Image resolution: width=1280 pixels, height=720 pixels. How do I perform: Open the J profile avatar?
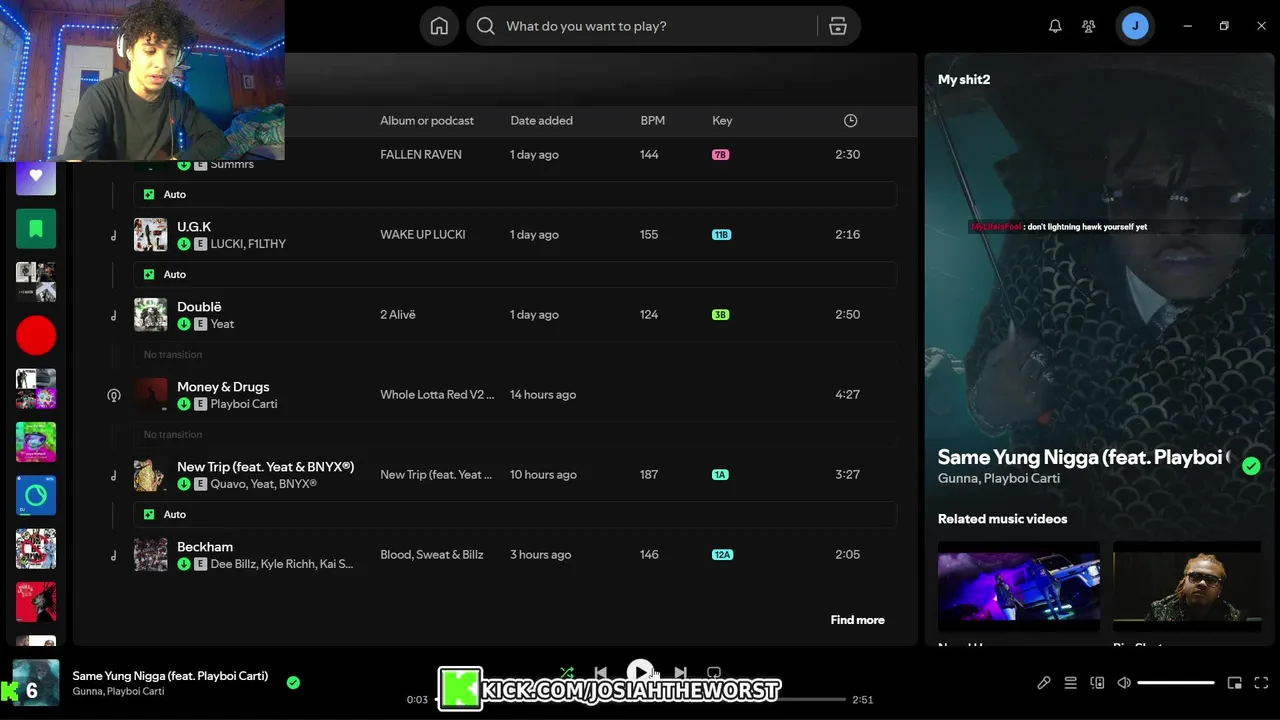[x=1135, y=26]
